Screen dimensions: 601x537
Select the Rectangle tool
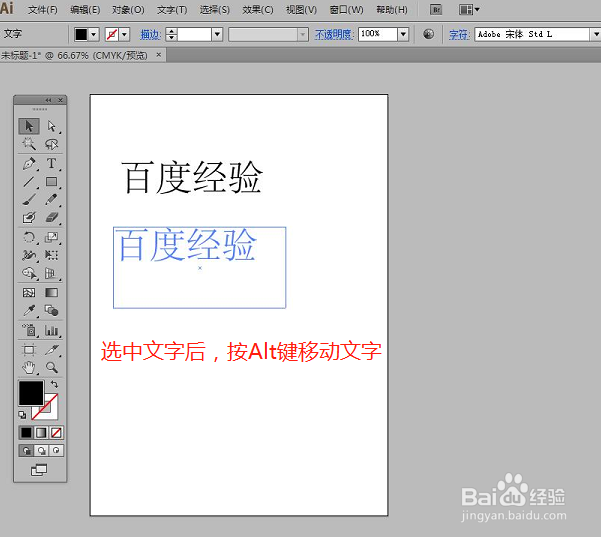pyautogui.click(x=51, y=182)
